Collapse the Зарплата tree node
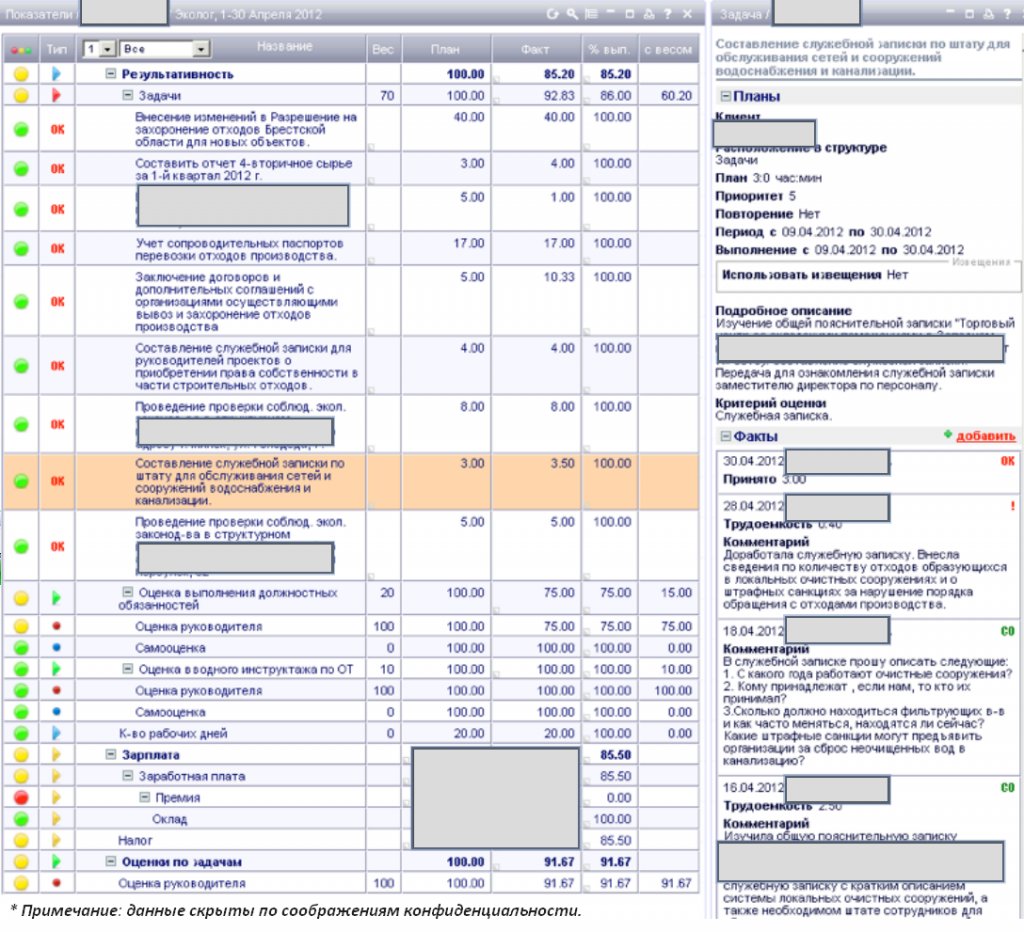The height and width of the screenshot is (932, 1024). pos(111,755)
